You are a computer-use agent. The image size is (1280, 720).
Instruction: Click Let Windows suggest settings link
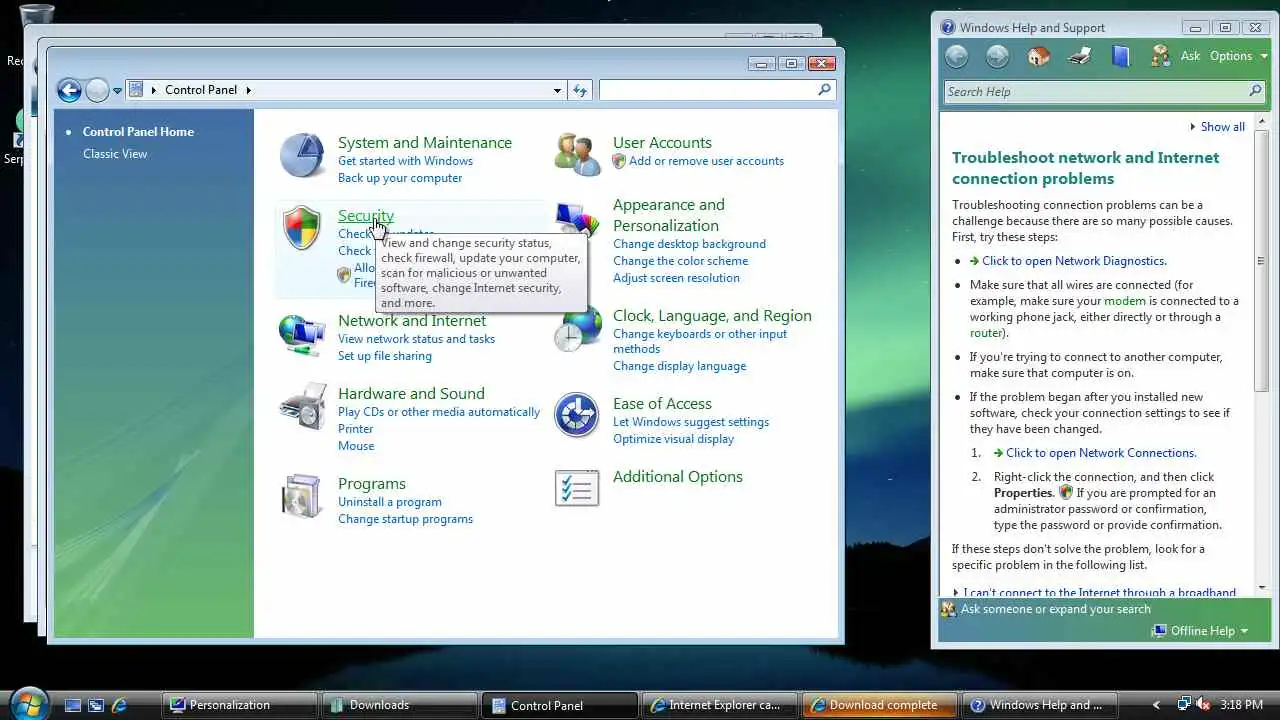pos(691,422)
